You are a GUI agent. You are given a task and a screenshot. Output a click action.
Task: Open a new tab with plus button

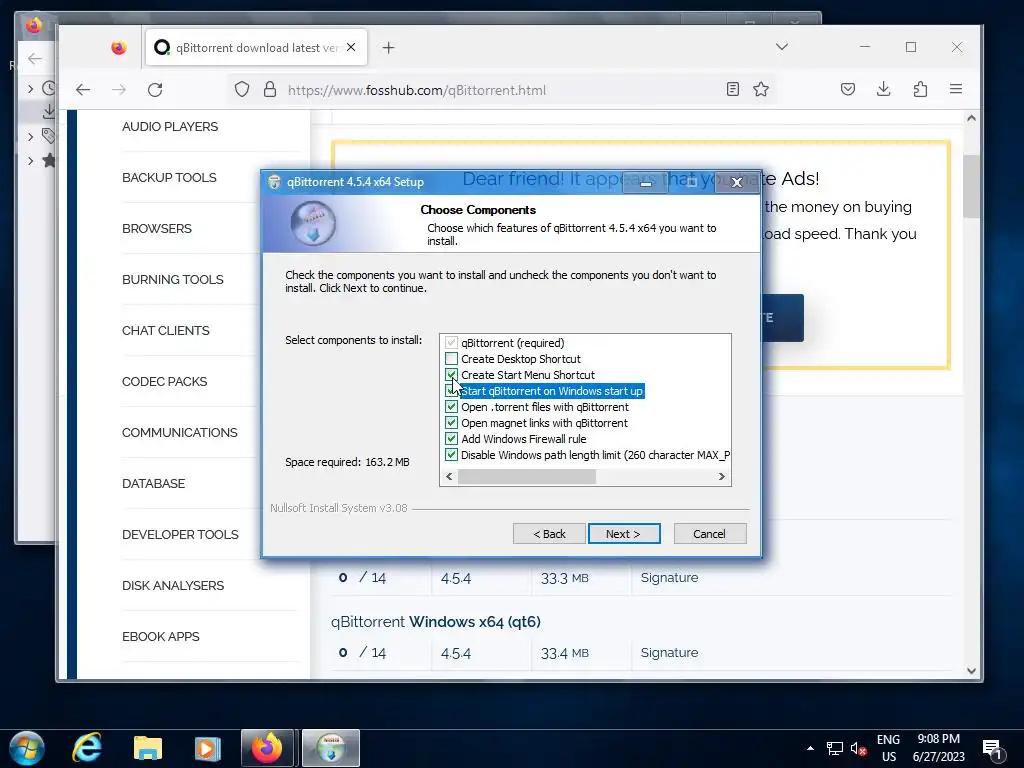pos(389,48)
